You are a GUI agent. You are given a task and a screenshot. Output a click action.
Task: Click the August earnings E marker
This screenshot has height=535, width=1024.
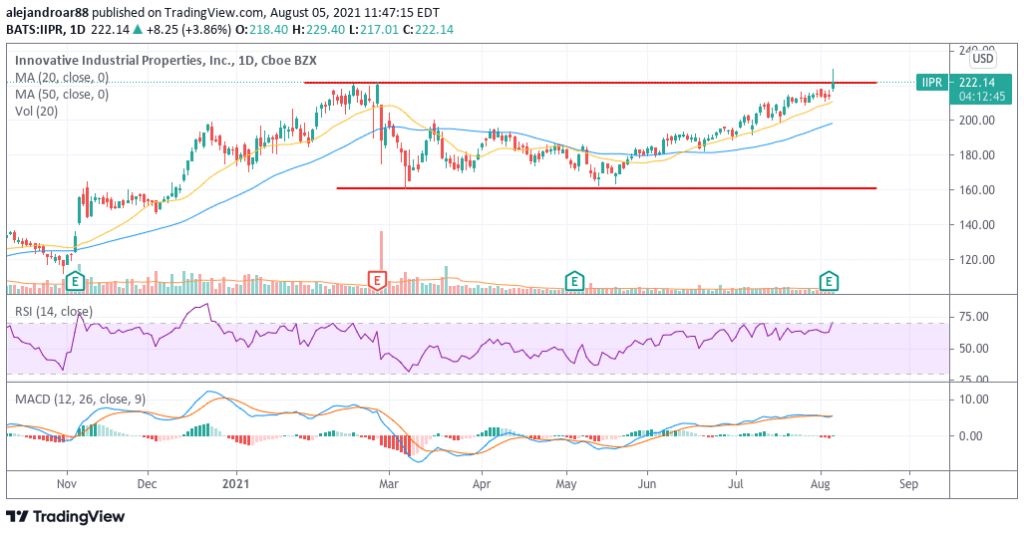(x=829, y=282)
